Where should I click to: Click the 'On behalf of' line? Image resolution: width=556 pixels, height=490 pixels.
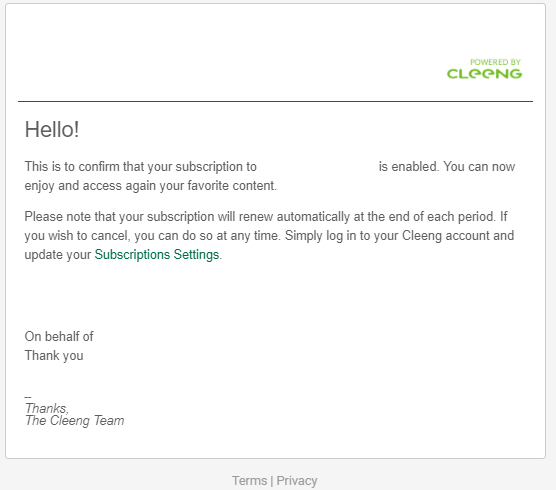point(59,336)
